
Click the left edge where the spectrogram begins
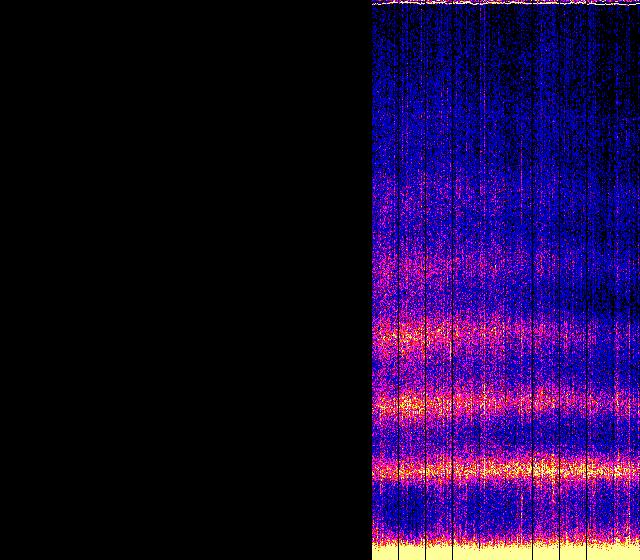click(x=373, y=280)
